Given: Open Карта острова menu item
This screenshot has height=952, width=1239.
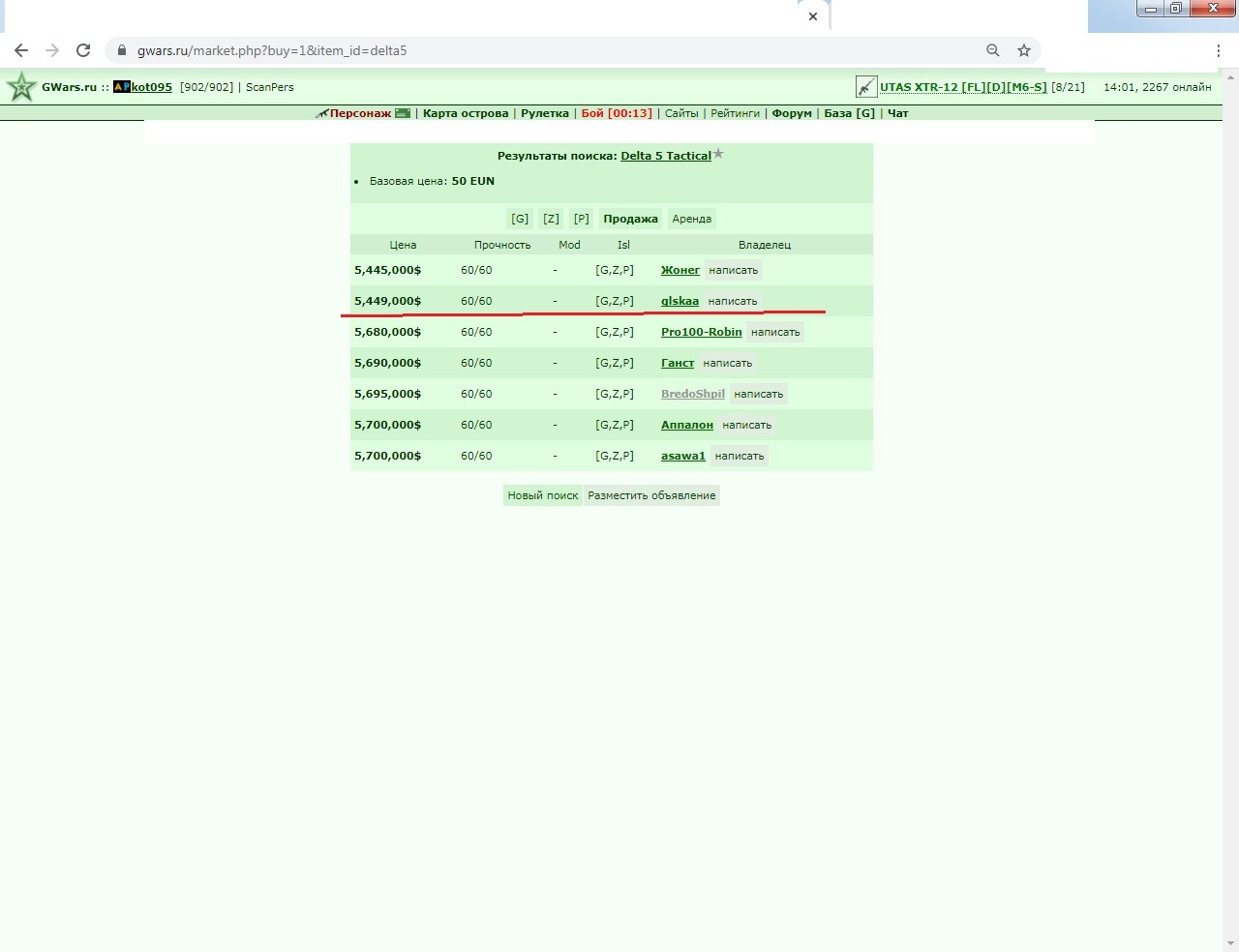Looking at the screenshot, I should 466,113.
